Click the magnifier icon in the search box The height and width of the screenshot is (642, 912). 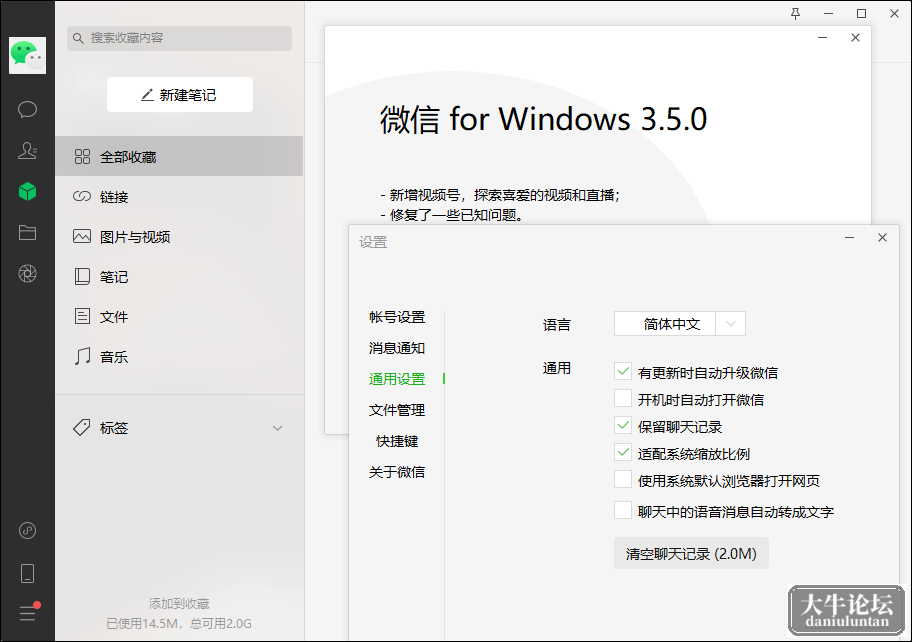tap(78, 38)
